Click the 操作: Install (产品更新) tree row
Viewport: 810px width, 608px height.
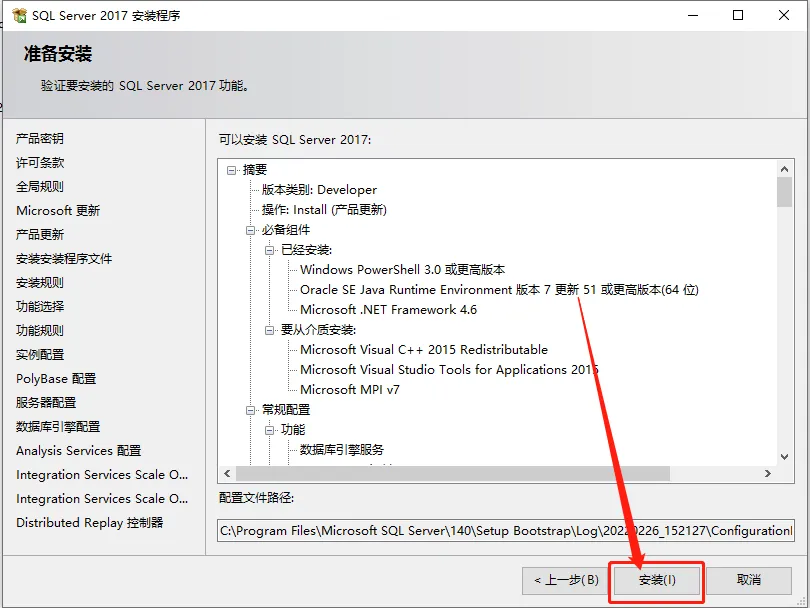pyautogui.click(x=324, y=210)
